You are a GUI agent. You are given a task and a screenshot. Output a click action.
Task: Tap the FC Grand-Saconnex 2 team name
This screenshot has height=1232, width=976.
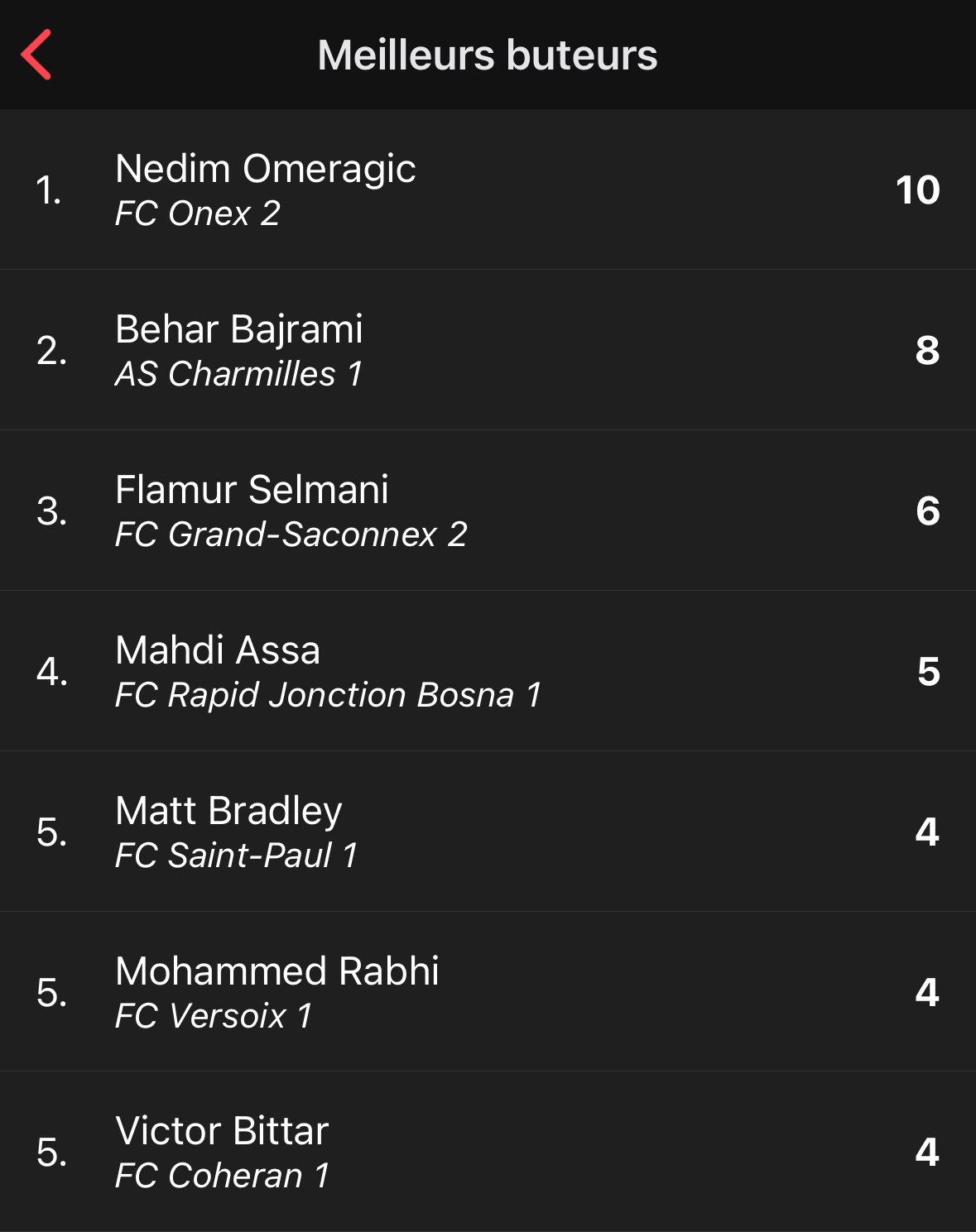point(291,535)
